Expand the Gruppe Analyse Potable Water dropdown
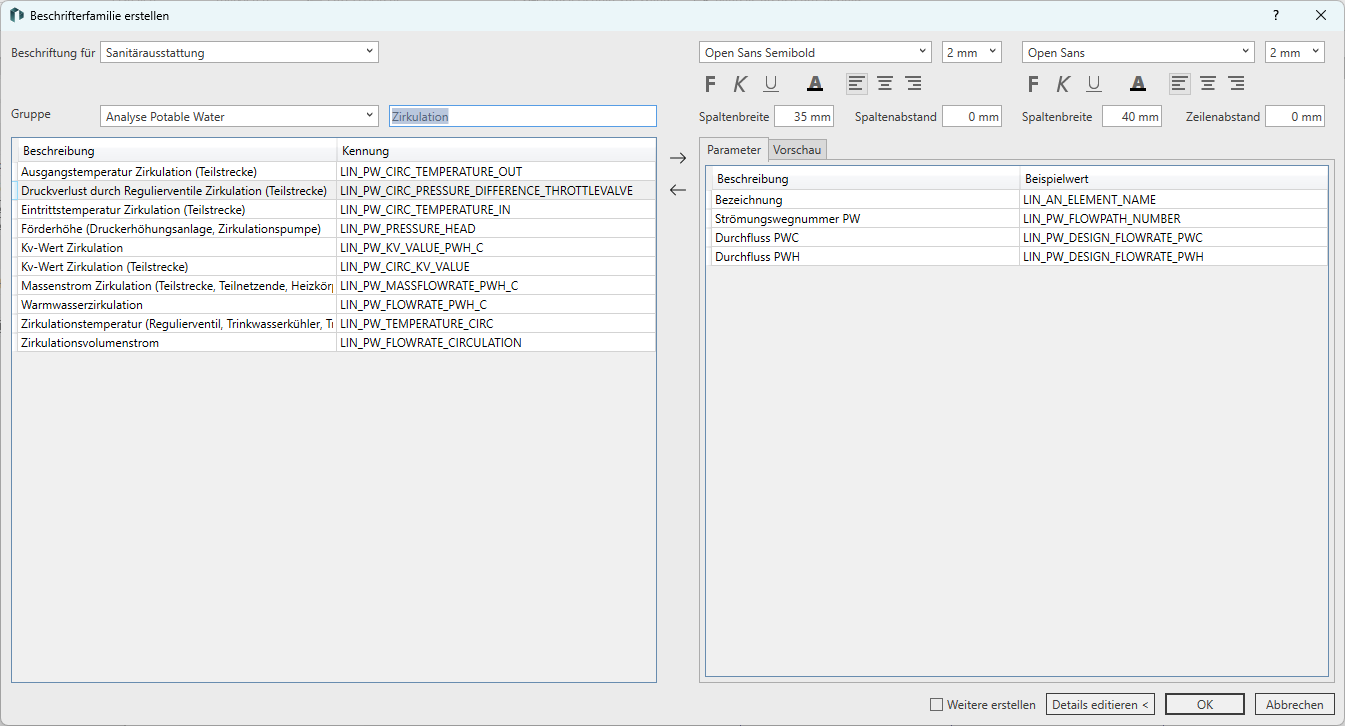The image size is (1345, 726). [x=239, y=117]
